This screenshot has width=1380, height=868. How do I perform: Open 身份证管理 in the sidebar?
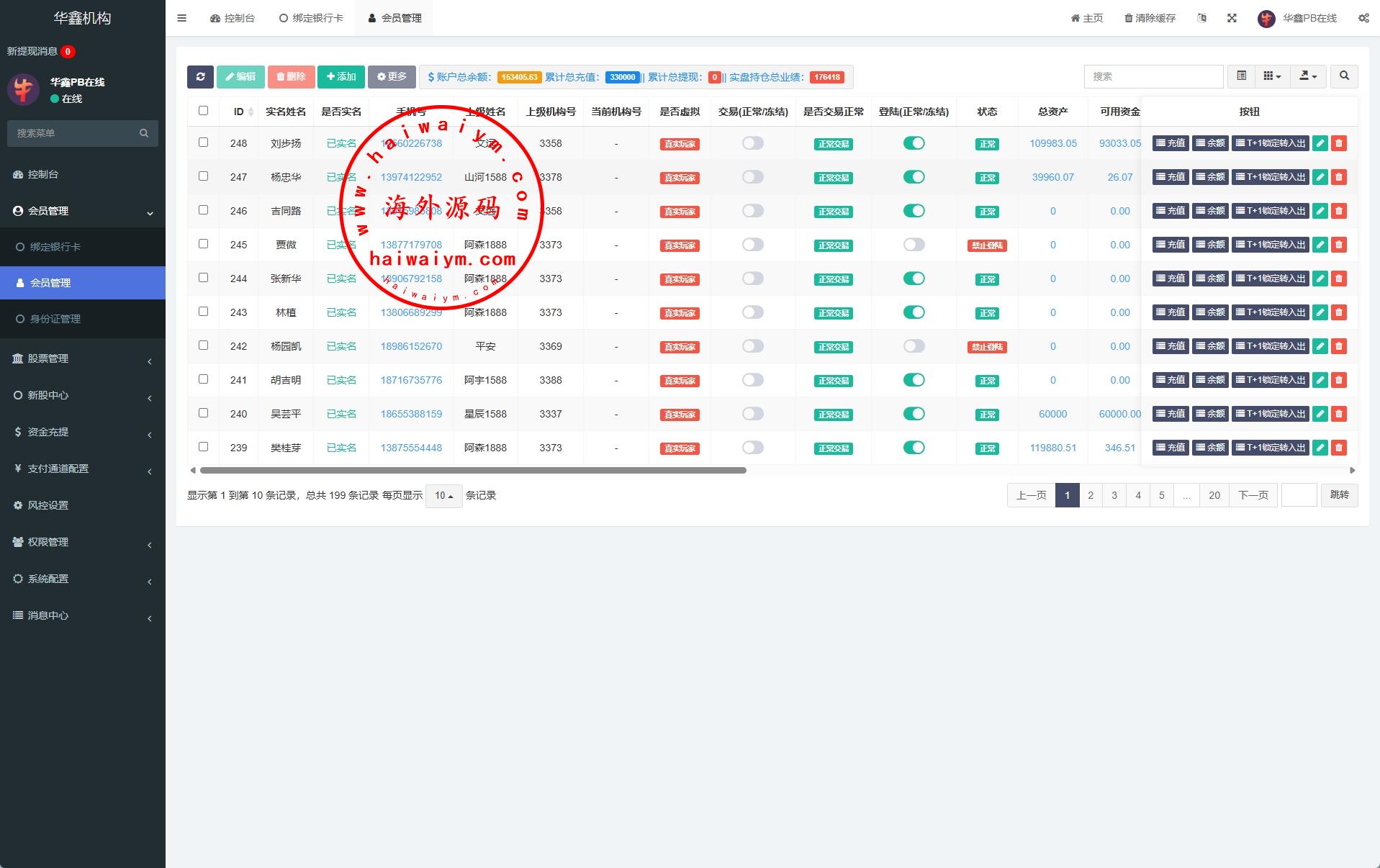pos(55,319)
